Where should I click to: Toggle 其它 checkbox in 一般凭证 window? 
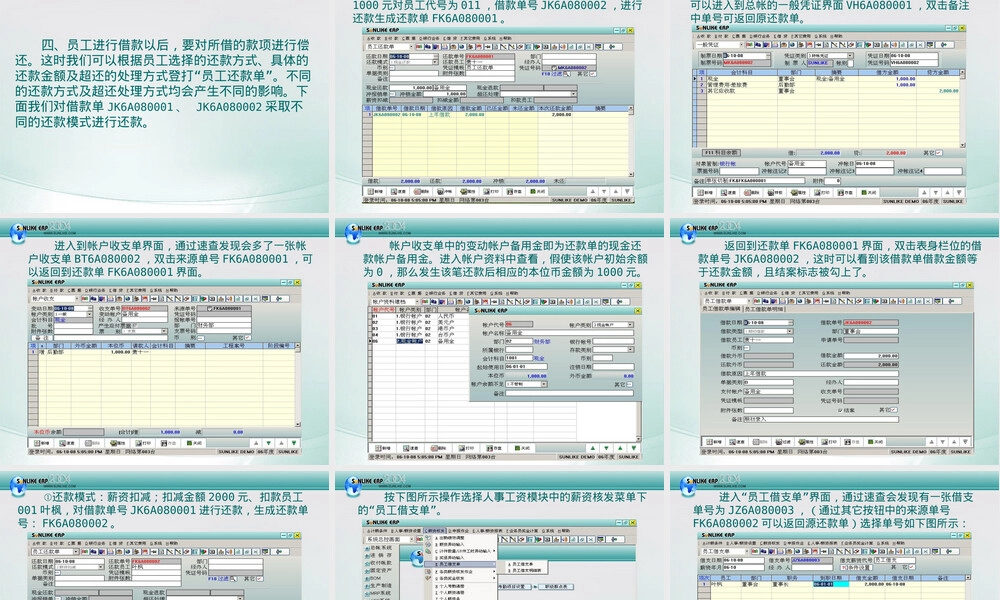(939, 153)
